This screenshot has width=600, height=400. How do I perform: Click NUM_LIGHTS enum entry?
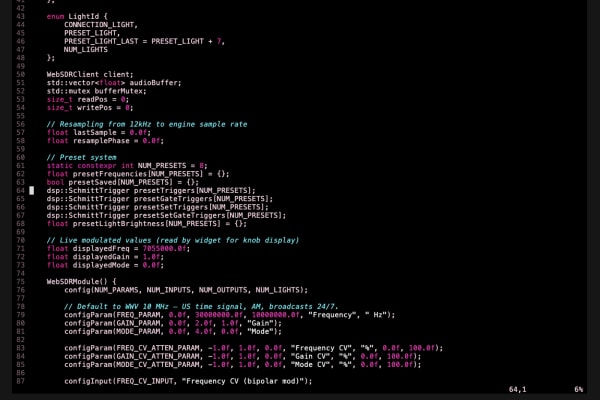tap(86, 50)
